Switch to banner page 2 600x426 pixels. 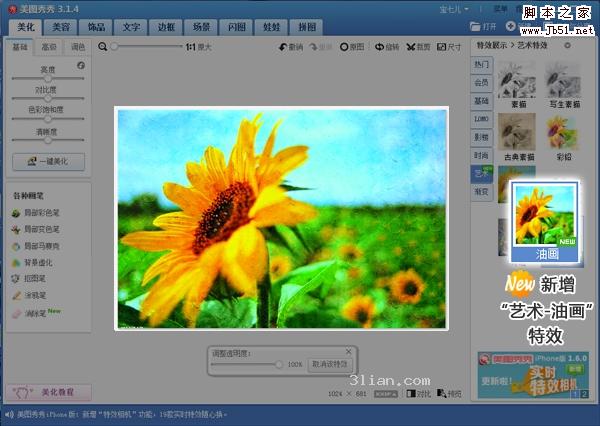coord(584,394)
